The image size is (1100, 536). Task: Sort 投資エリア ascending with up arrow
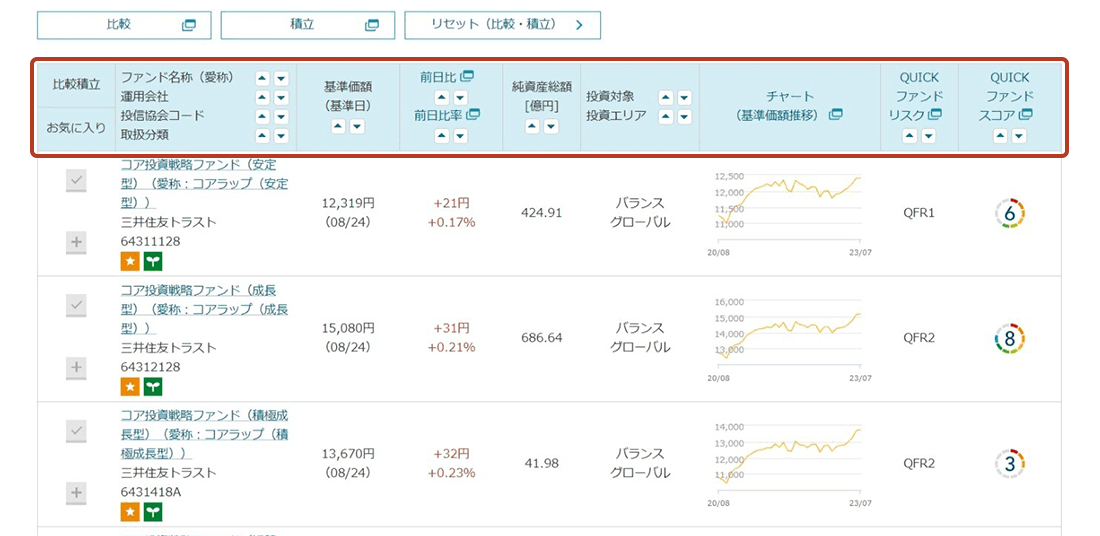tap(666, 116)
